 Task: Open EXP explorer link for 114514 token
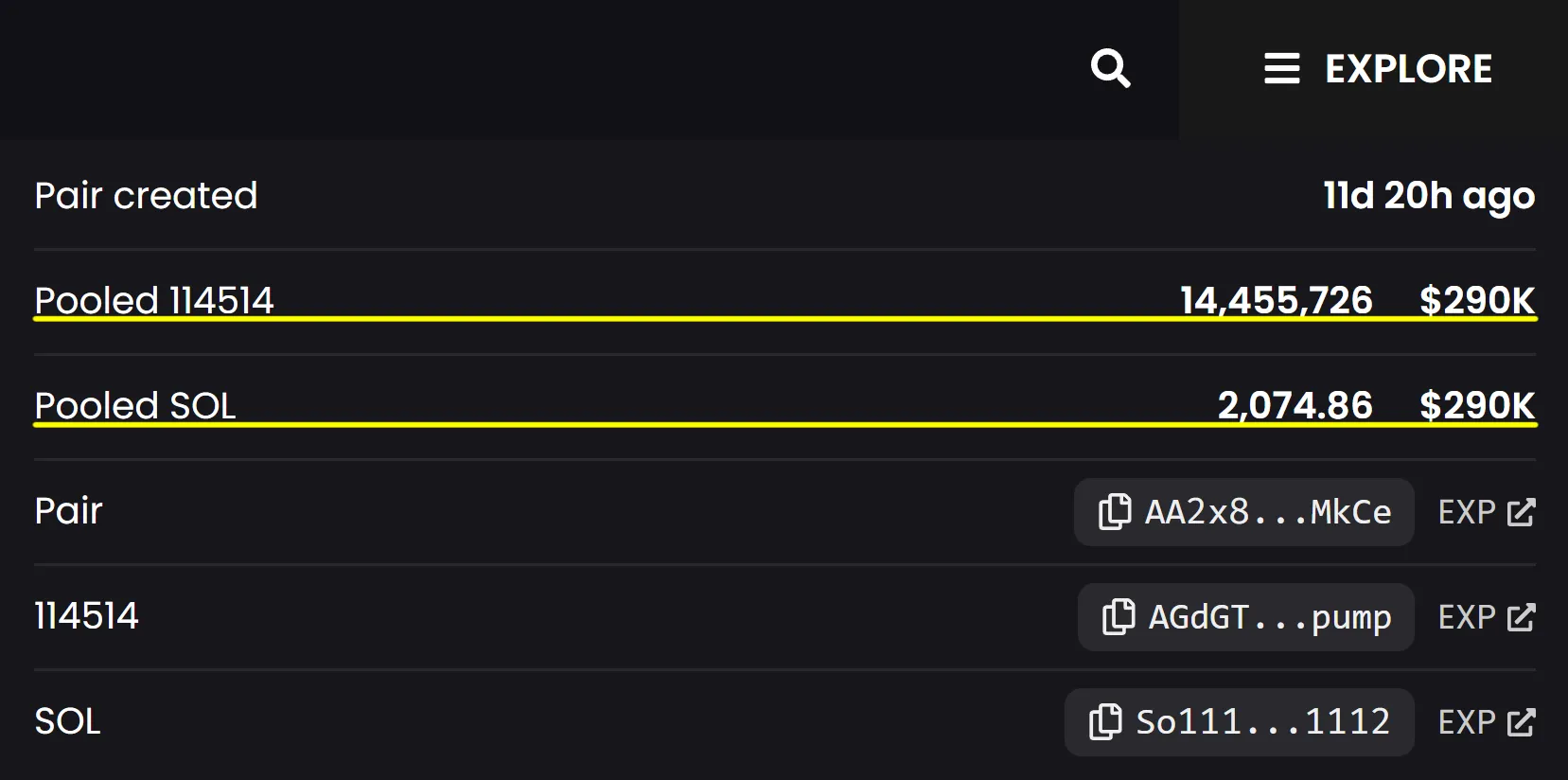pos(1467,617)
